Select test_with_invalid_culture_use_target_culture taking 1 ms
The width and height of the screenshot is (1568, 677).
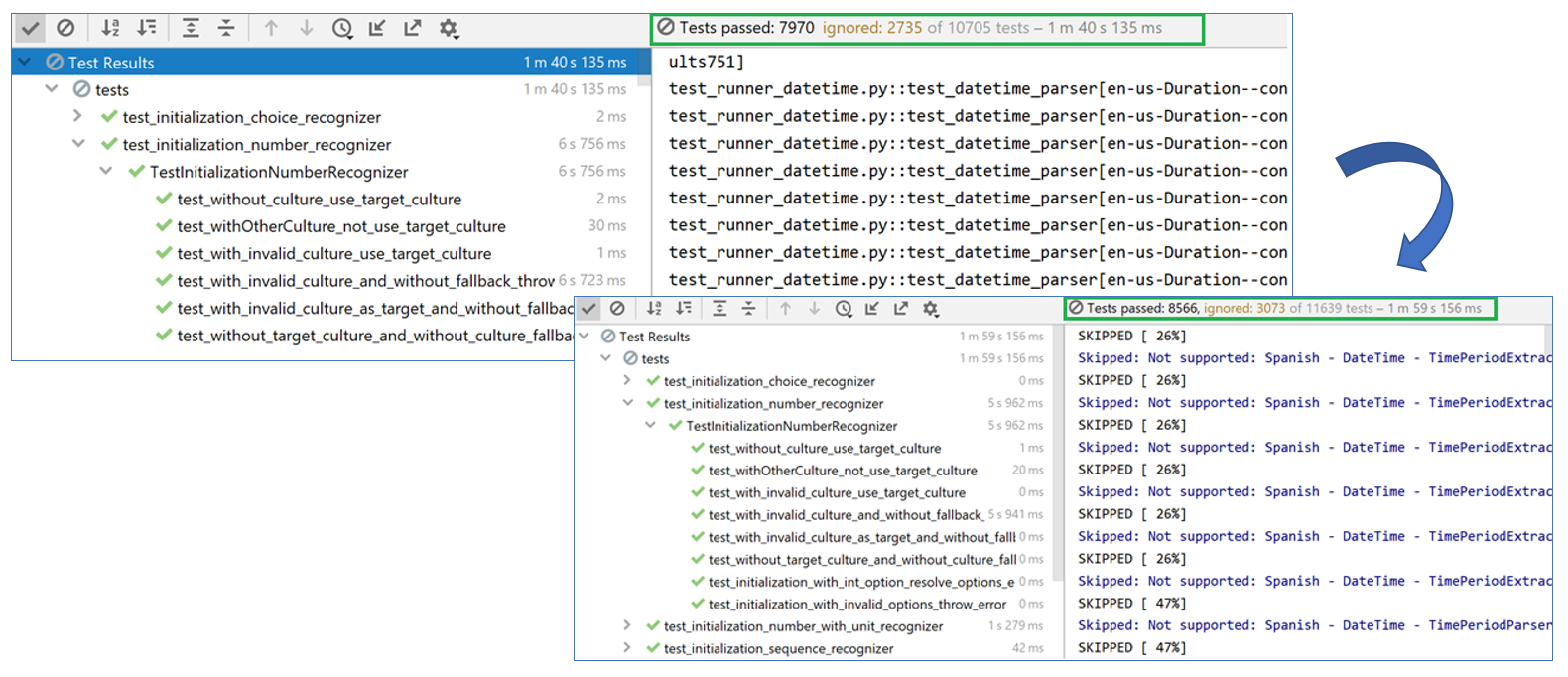[x=325, y=253]
